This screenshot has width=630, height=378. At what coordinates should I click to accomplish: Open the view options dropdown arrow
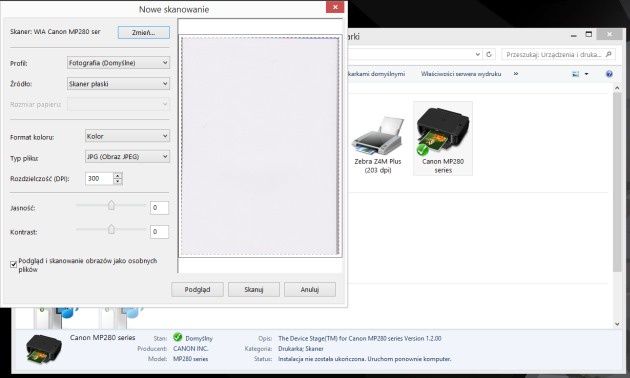click(x=586, y=74)
